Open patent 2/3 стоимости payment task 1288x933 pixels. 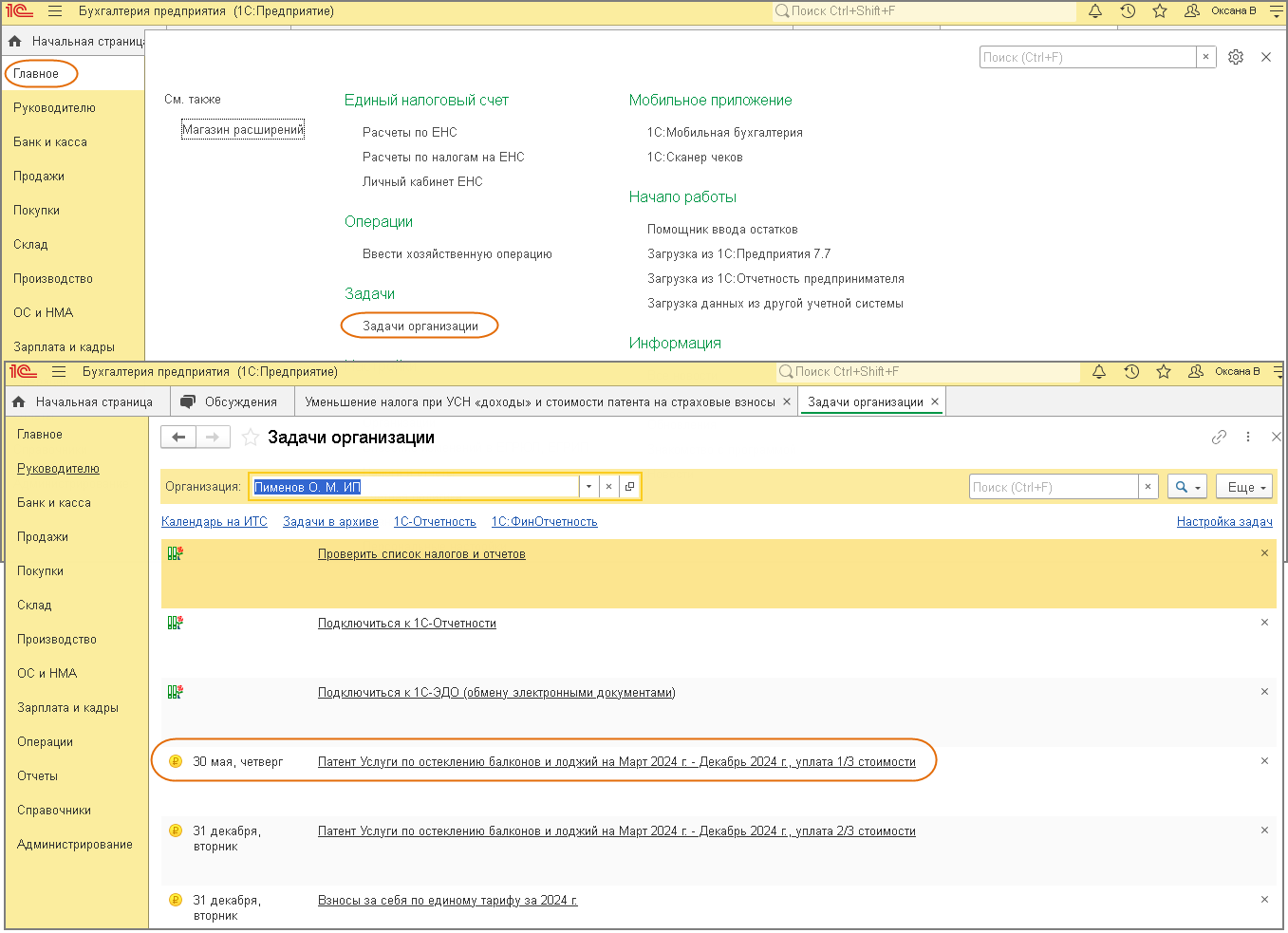tap(617, 830)
